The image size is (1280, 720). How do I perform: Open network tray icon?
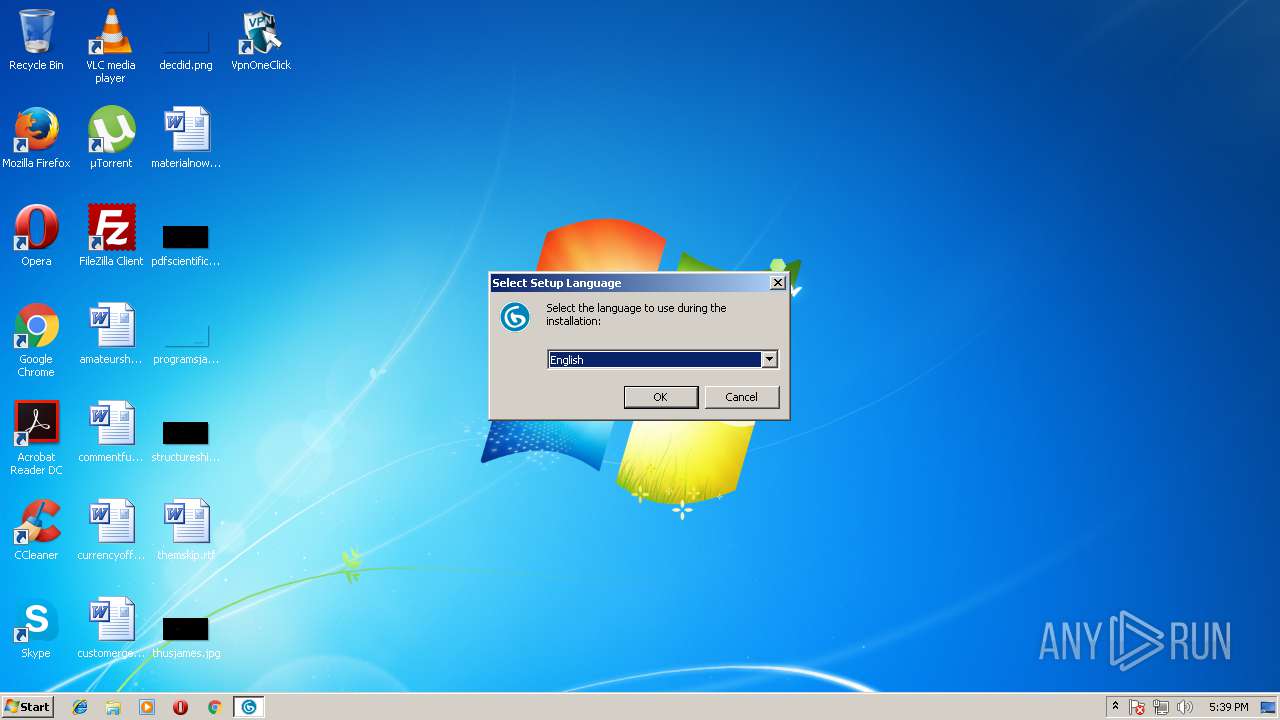1161,707
